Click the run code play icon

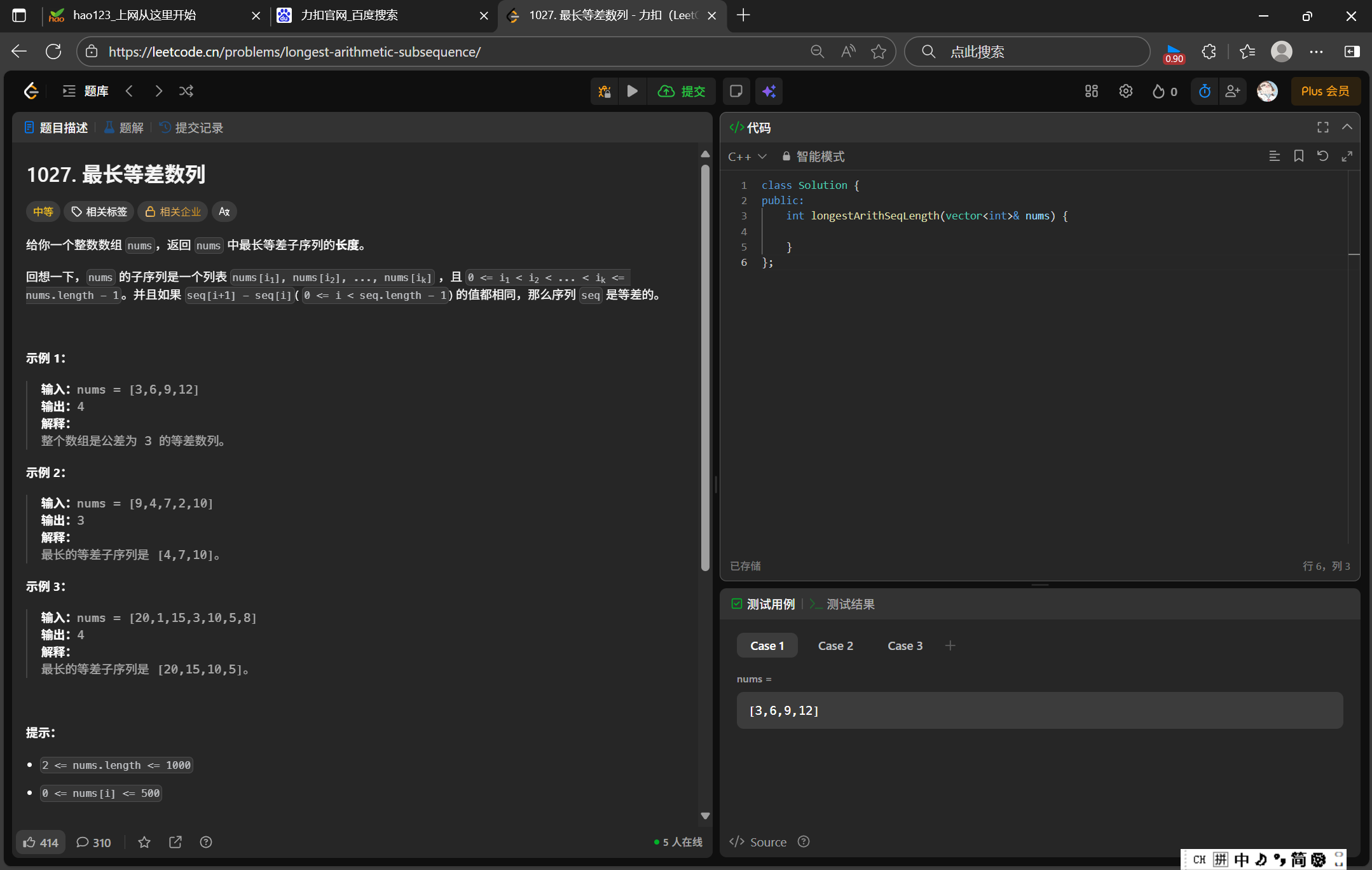pyautogui.click(x=632, y=91)
